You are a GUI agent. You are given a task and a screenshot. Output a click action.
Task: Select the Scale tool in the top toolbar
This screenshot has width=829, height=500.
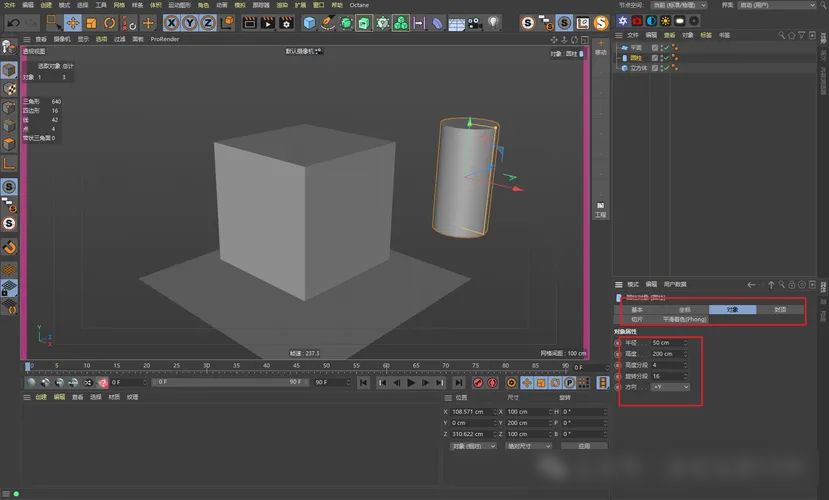tap(91, 23)
